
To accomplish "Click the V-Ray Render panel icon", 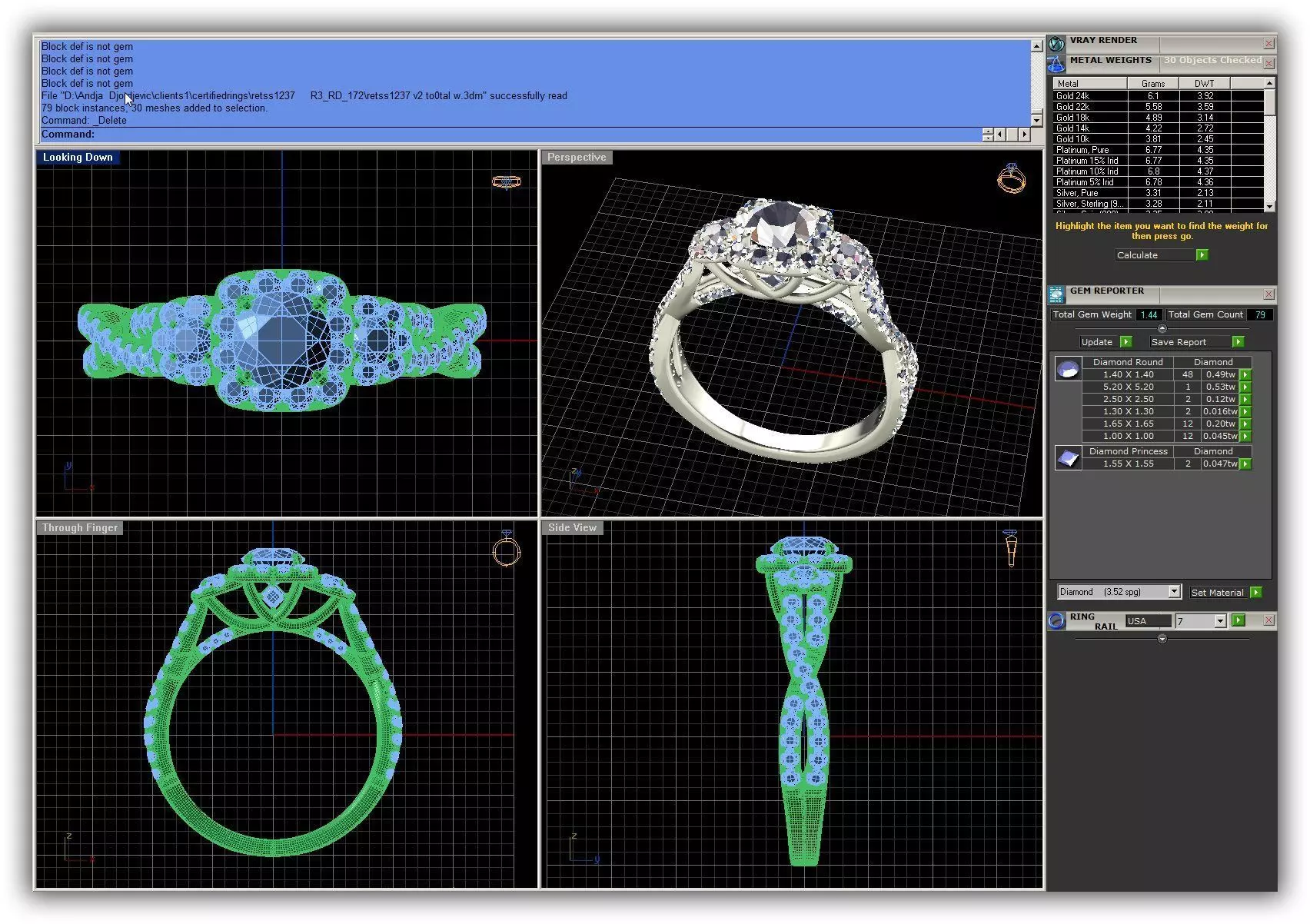I will [x=1057, y=44].
